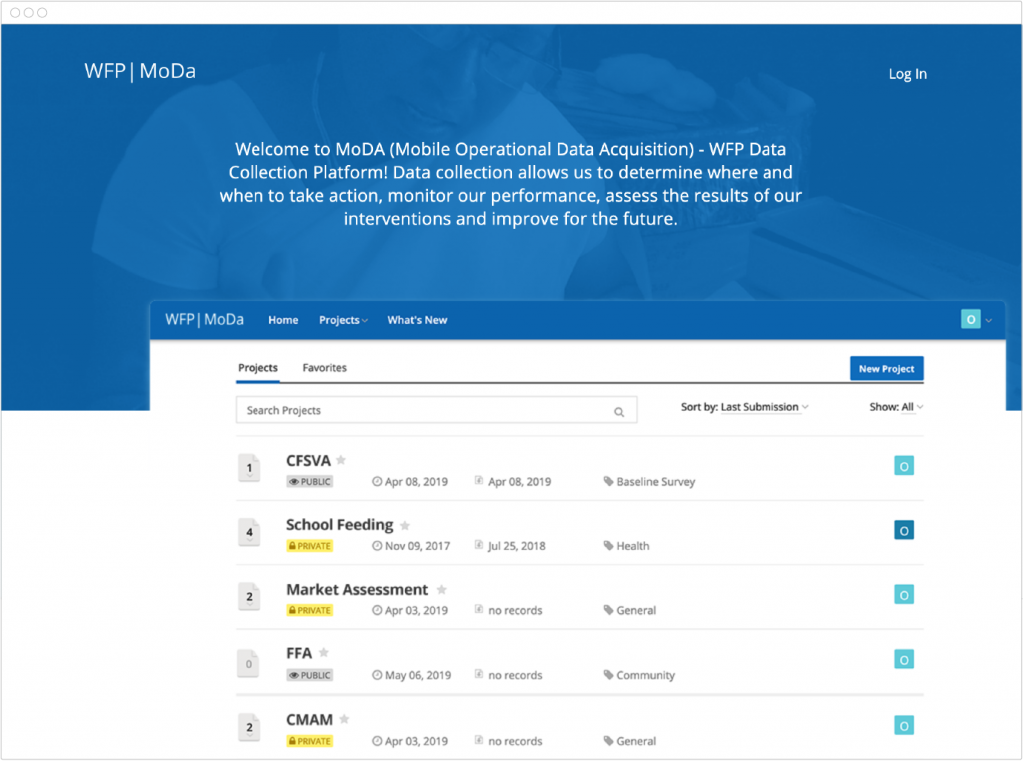Click CFSVA form count icon
Image resolution: width=1024 pixels, height=761 pixels.
(x=249, y=468)
